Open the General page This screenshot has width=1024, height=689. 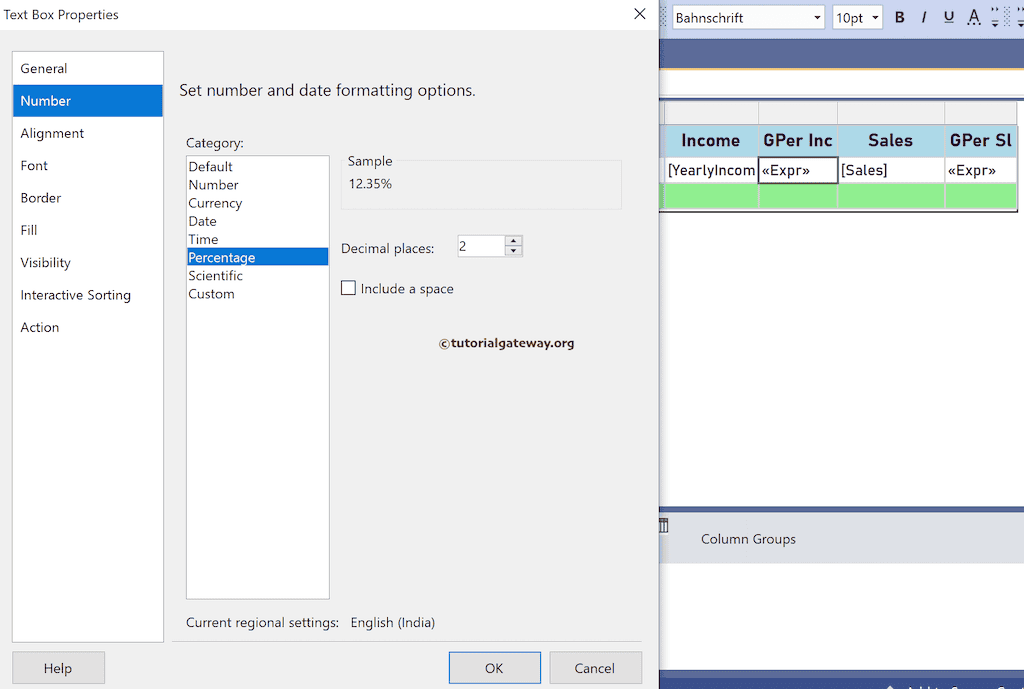coord(88,69)
